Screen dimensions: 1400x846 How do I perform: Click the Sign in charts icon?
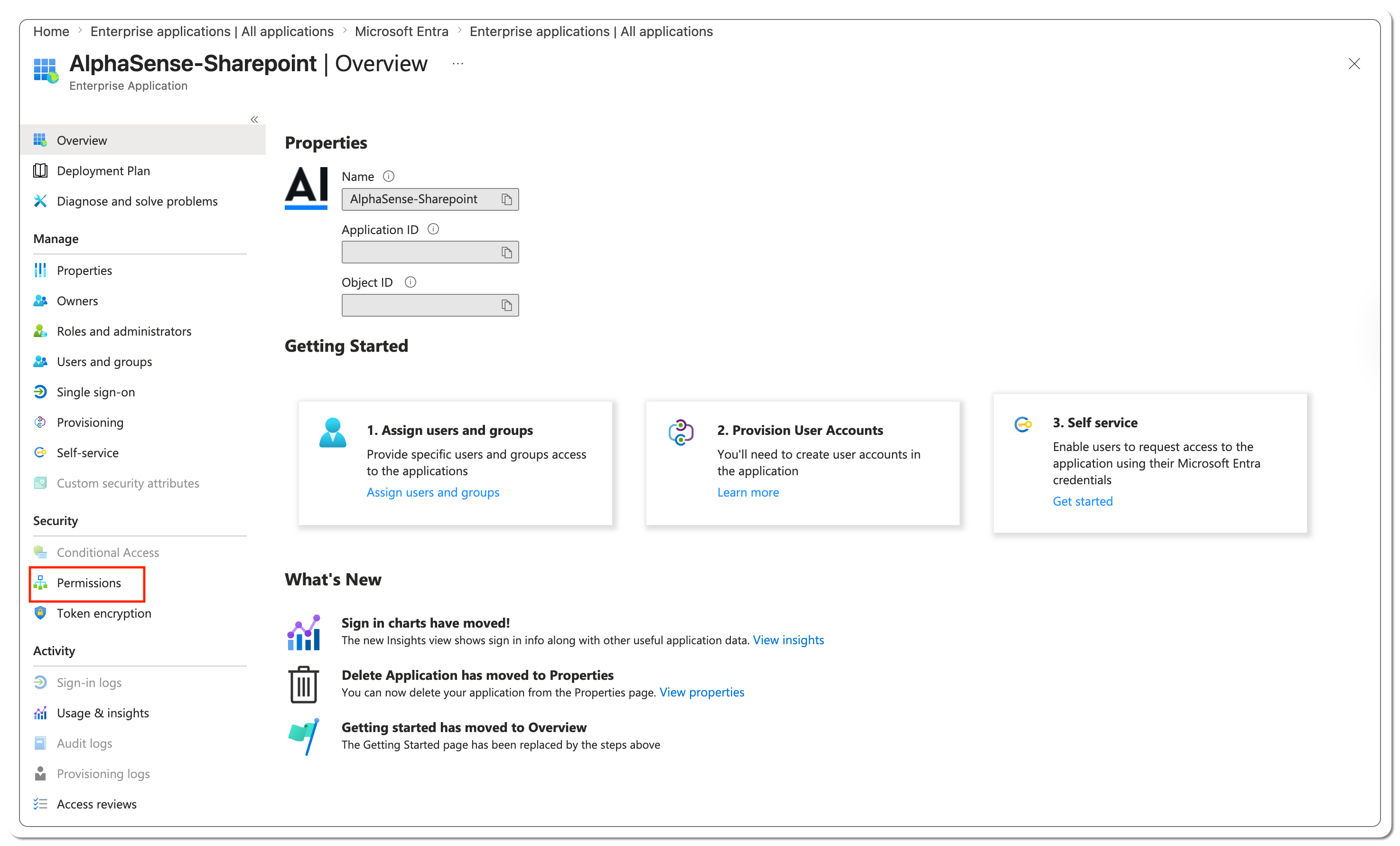(304, 632)
